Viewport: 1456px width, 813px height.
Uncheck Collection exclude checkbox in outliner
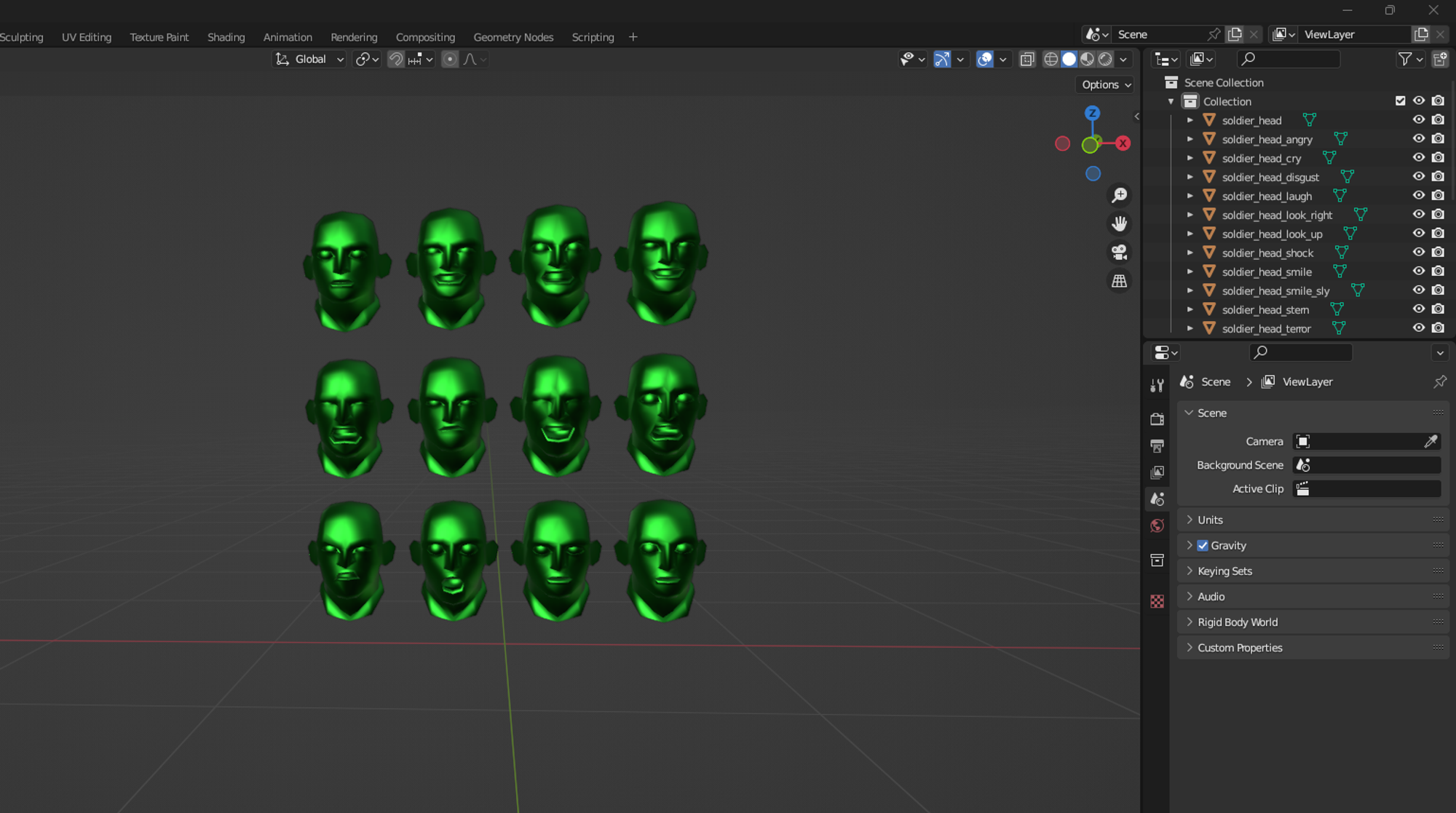click(1400, 101)
